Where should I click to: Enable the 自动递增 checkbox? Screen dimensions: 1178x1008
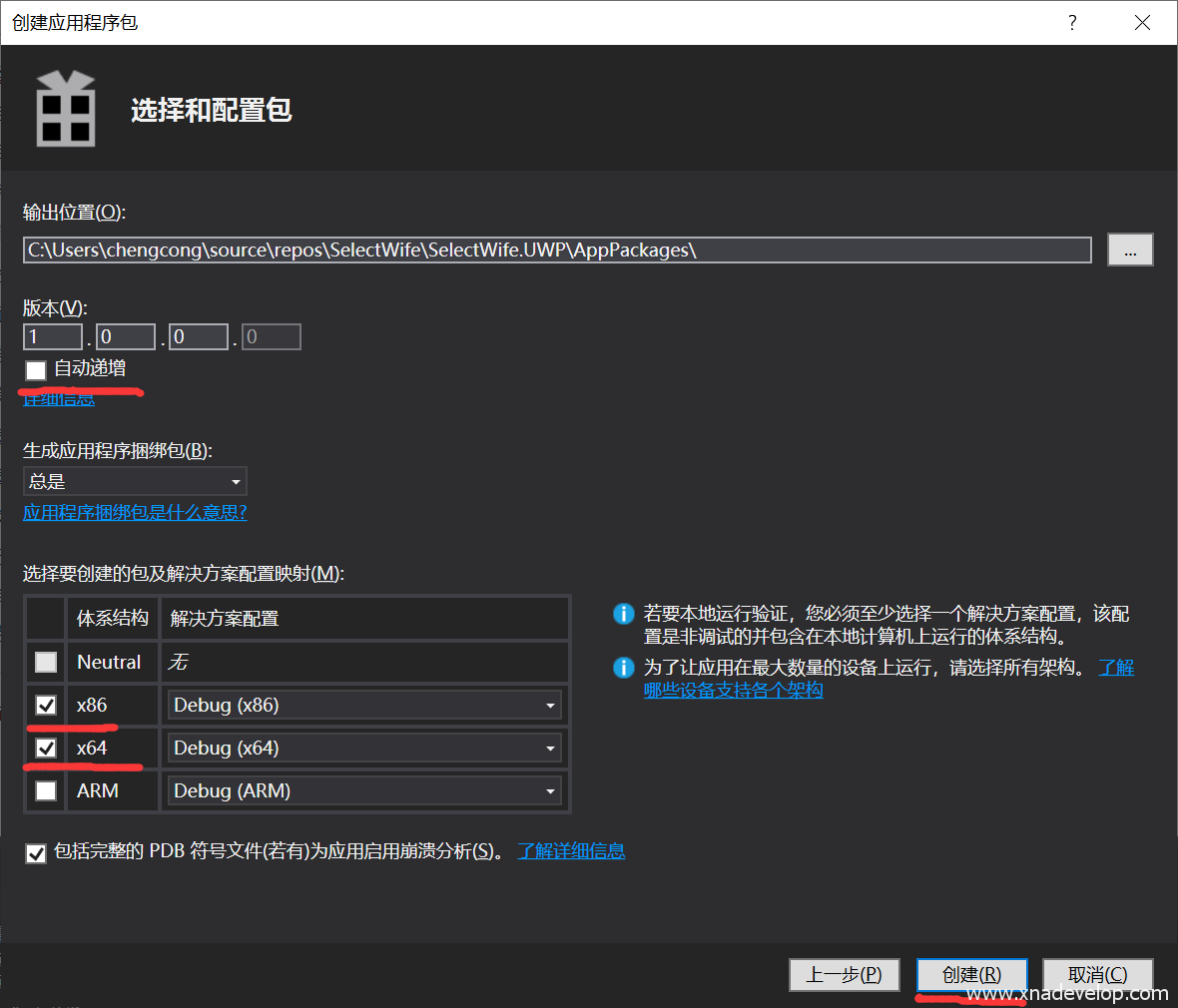point(36,370)
